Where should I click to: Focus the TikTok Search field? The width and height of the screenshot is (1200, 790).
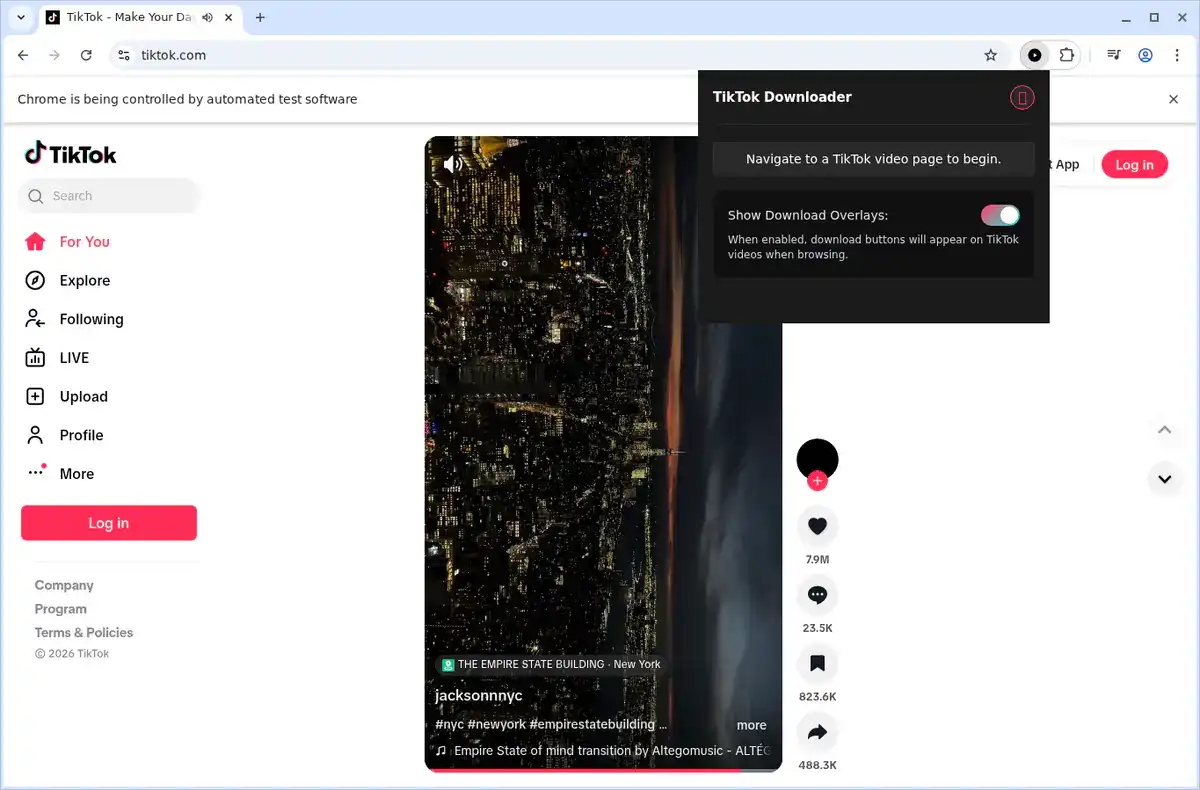pyautogui.click(x=109, y=196)
